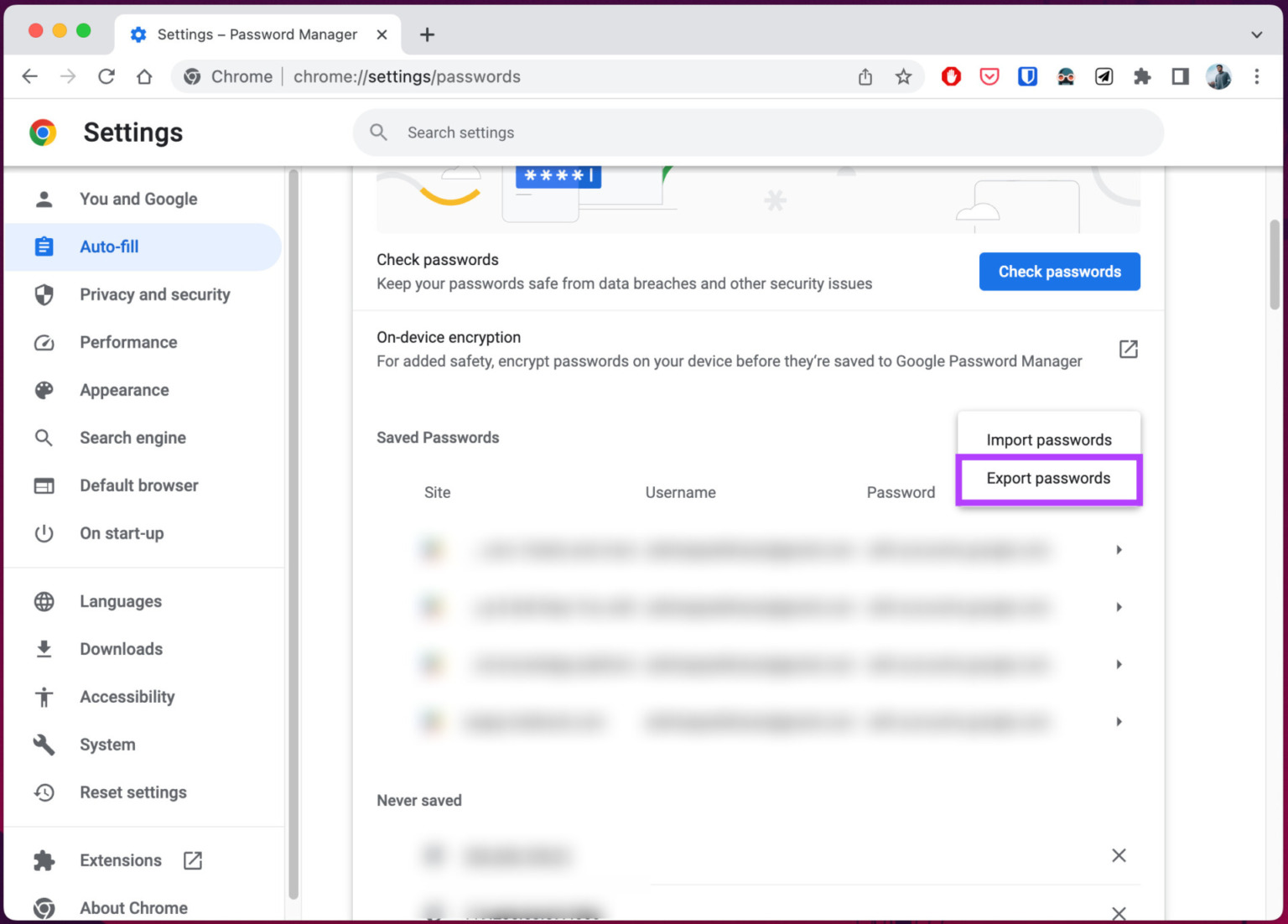Select the Search engine magnifier icon
The image size is (1288, 924).
coord(43,438)
